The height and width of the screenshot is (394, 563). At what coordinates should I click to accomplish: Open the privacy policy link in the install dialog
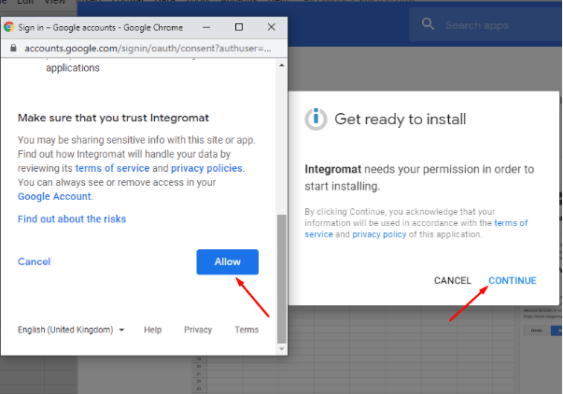(x=379, y=235)
